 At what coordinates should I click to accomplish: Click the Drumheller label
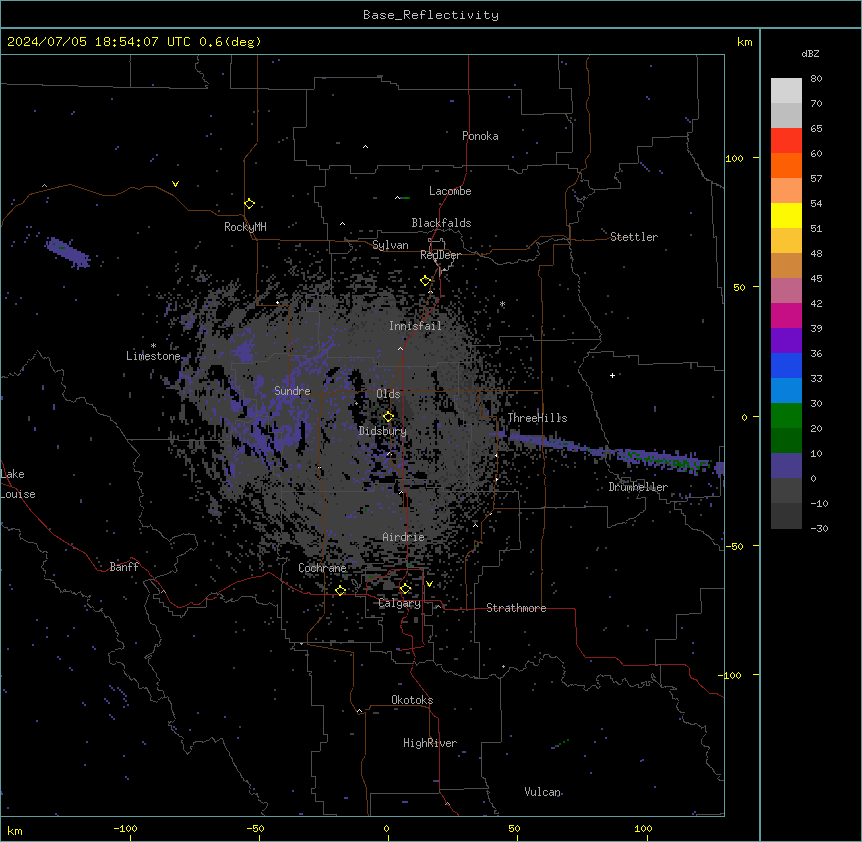(x=638, y=487)
